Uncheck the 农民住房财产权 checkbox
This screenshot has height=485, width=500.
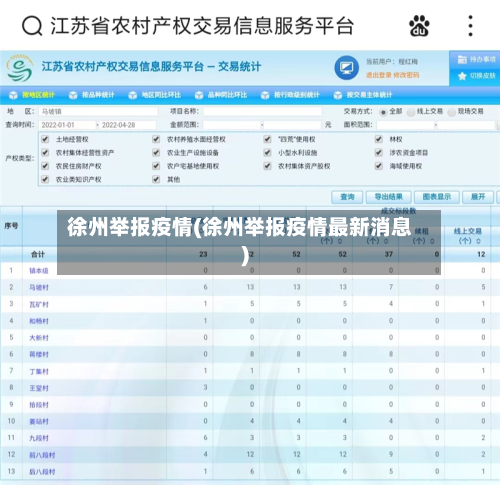(x=45, y=166)
